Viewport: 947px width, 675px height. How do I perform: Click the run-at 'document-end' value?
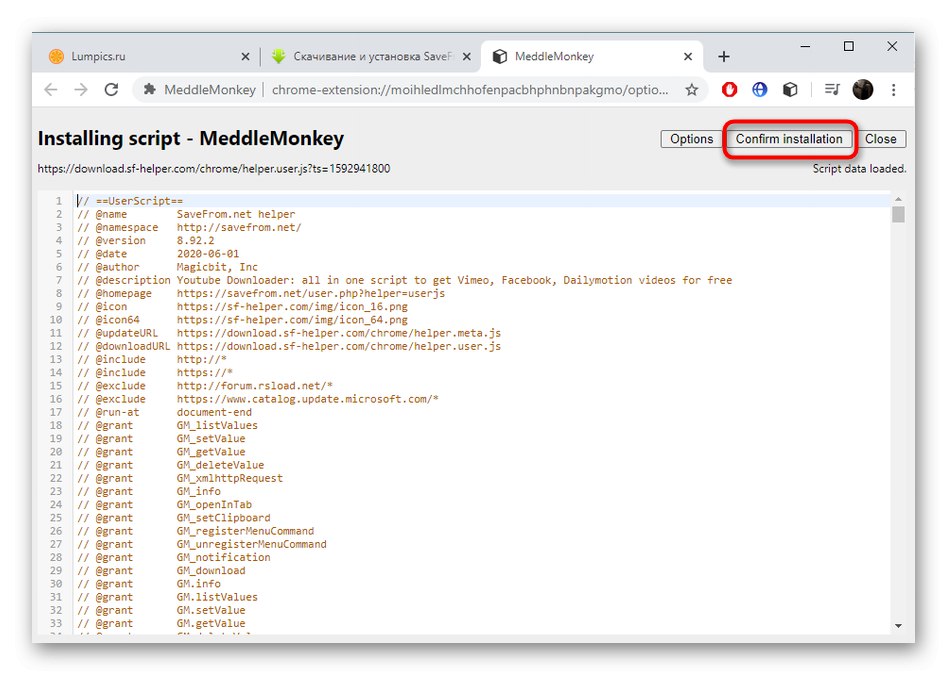[214, 412]
